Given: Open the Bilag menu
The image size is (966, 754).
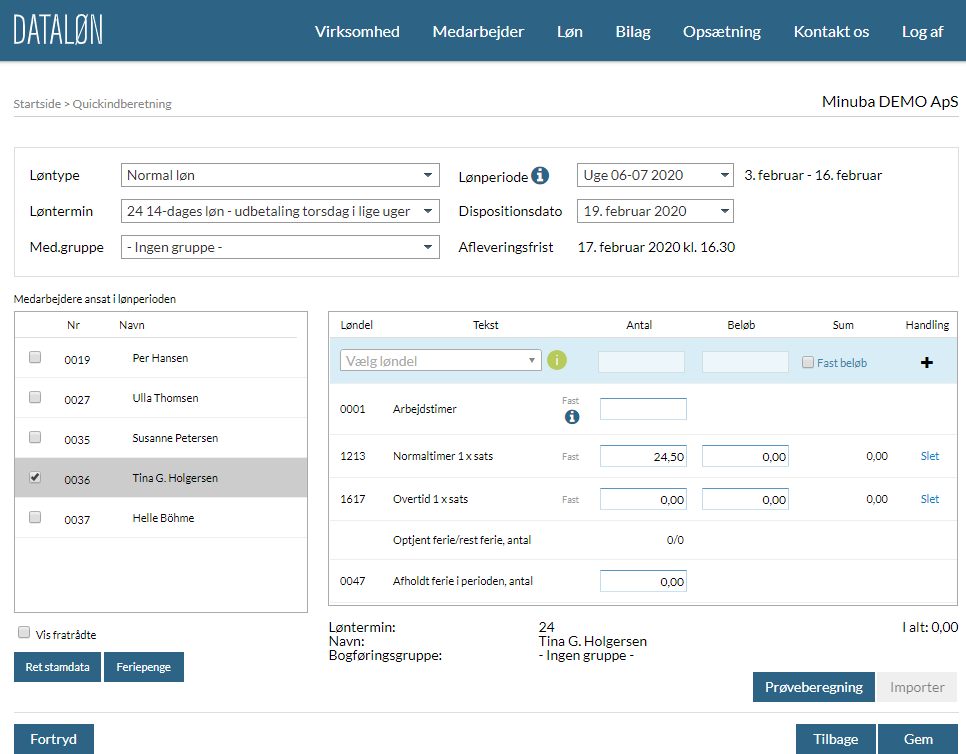Looking at the screenshot, I should (633, 31).
